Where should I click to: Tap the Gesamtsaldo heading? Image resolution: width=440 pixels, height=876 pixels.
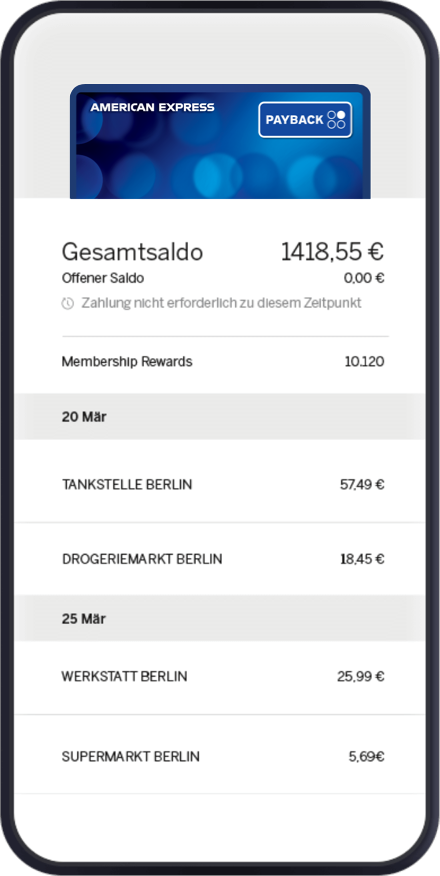click(132, 253)
